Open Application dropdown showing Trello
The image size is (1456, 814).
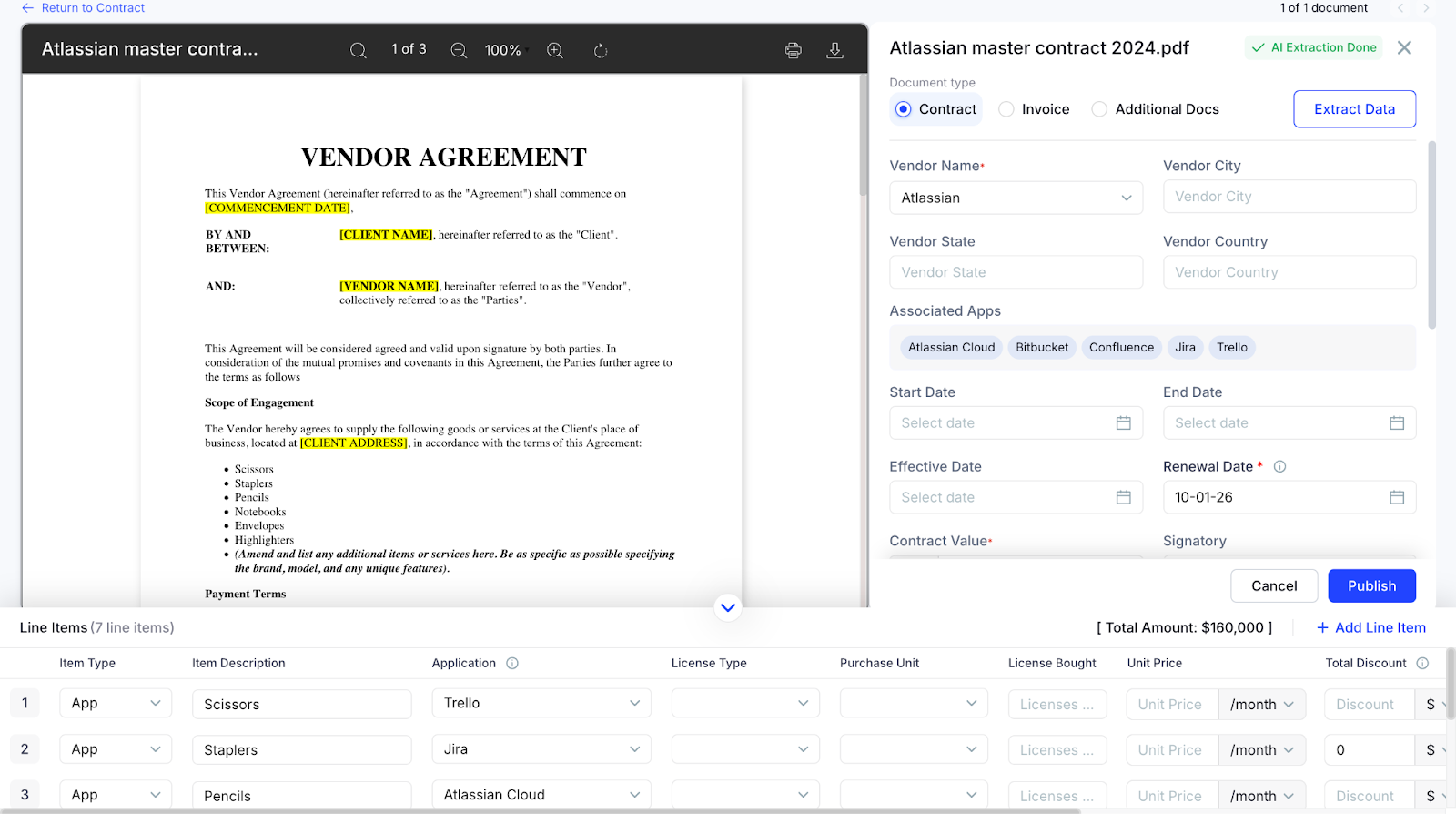coord(541,703)
